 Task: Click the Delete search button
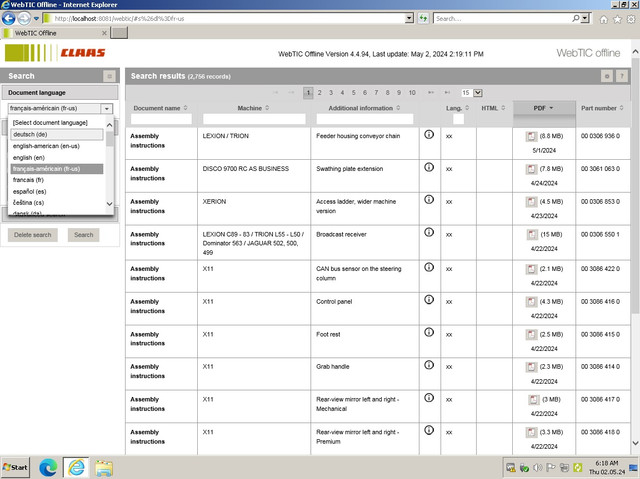coord(33,235)
